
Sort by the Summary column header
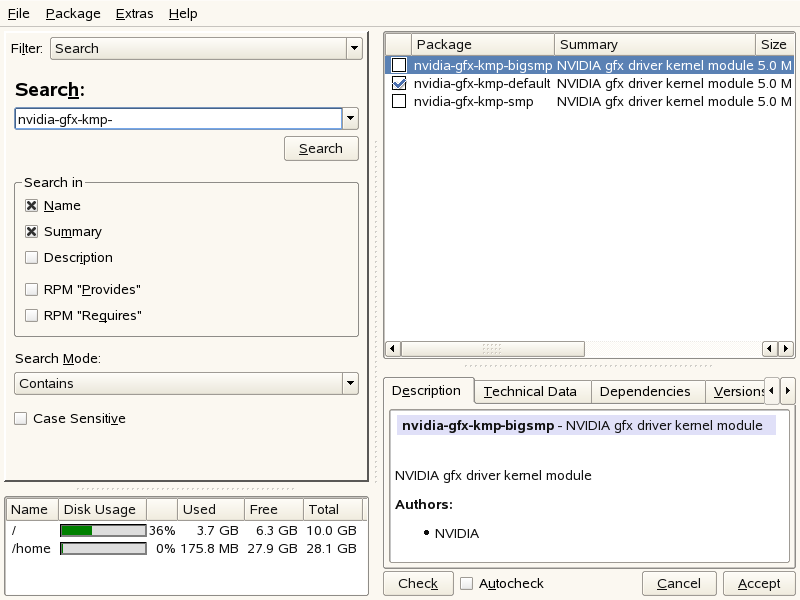coord(655,44)
